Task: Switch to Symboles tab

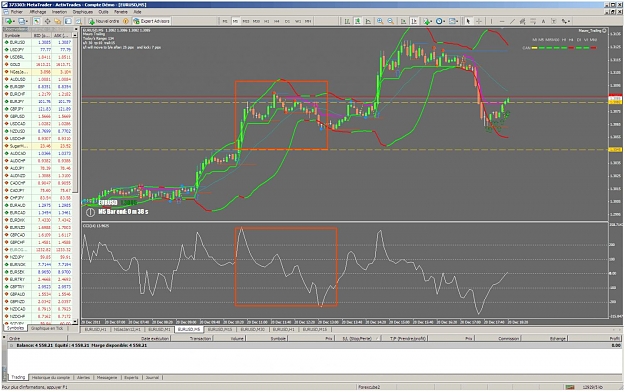Action: [x=16, y=328]
